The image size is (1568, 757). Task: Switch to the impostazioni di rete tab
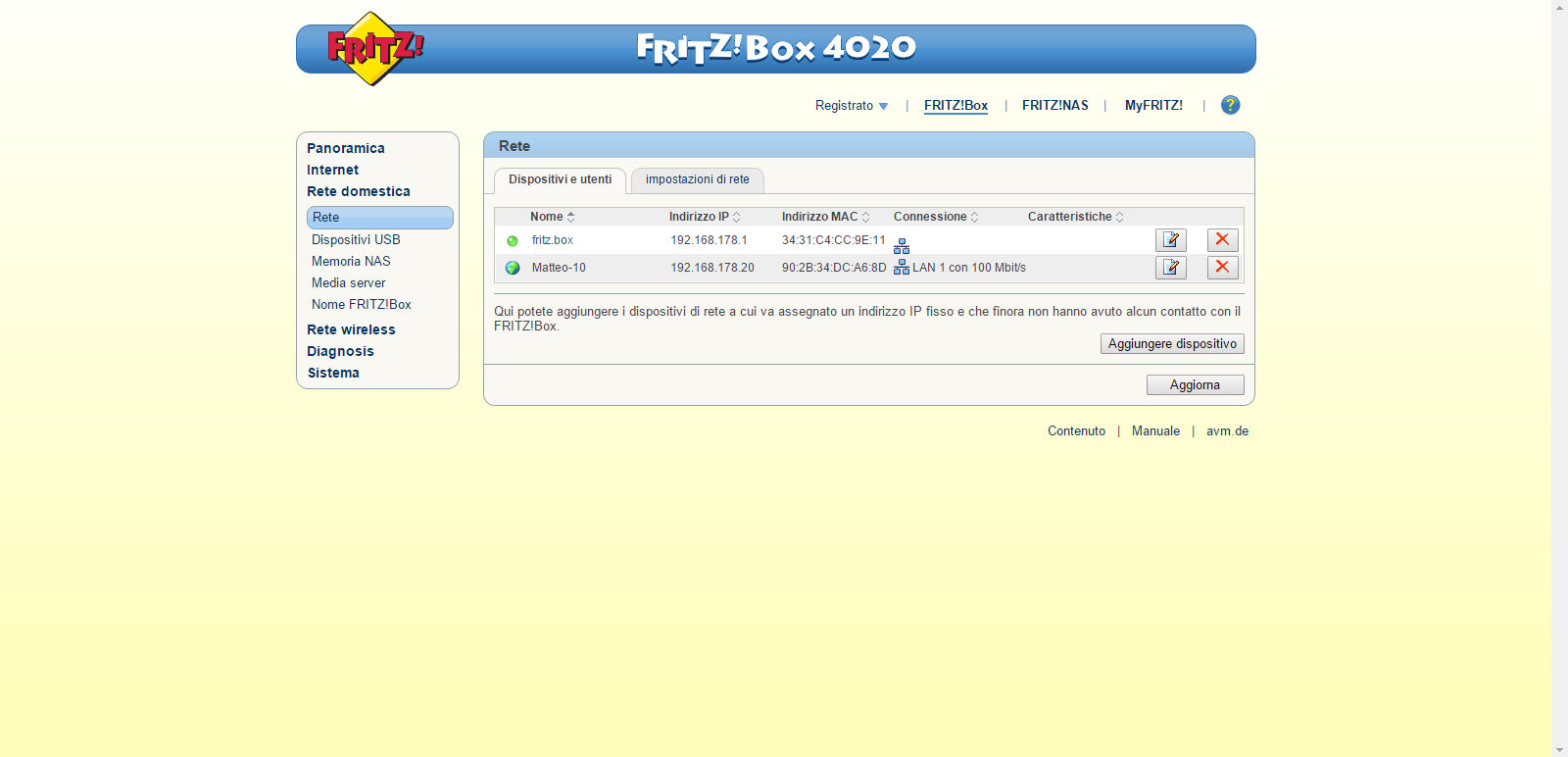[x=697, y=179]
